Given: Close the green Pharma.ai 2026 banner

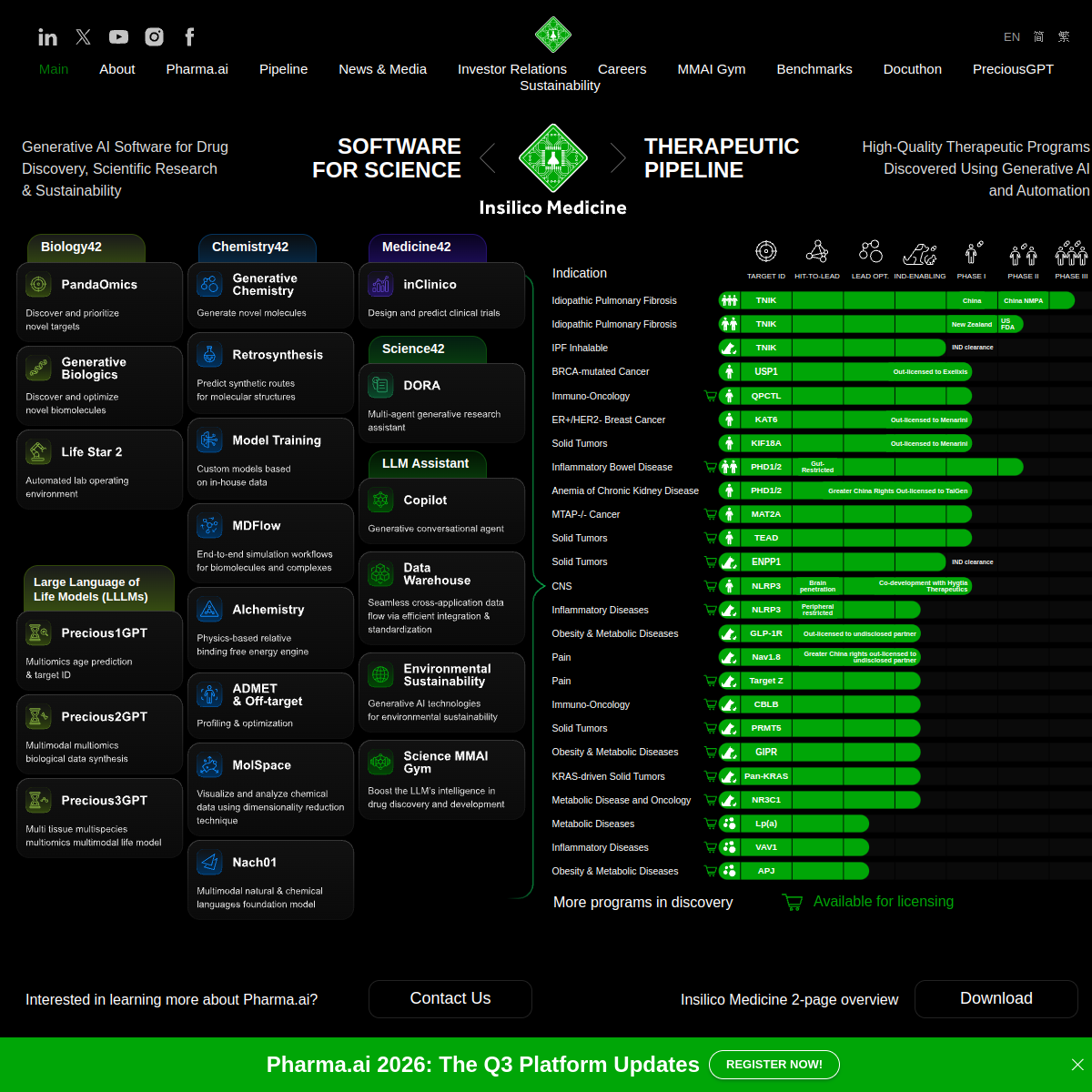Looking at the screenshot, I should [1077, 1065].
